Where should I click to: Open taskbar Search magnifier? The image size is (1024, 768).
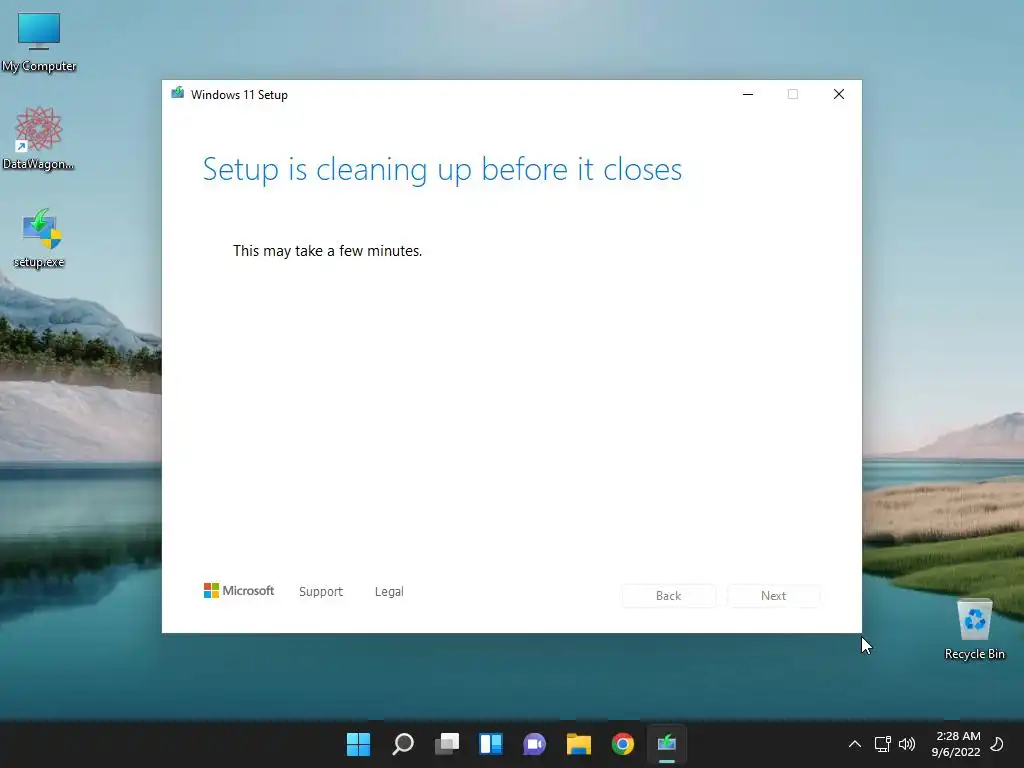[402, 744]
